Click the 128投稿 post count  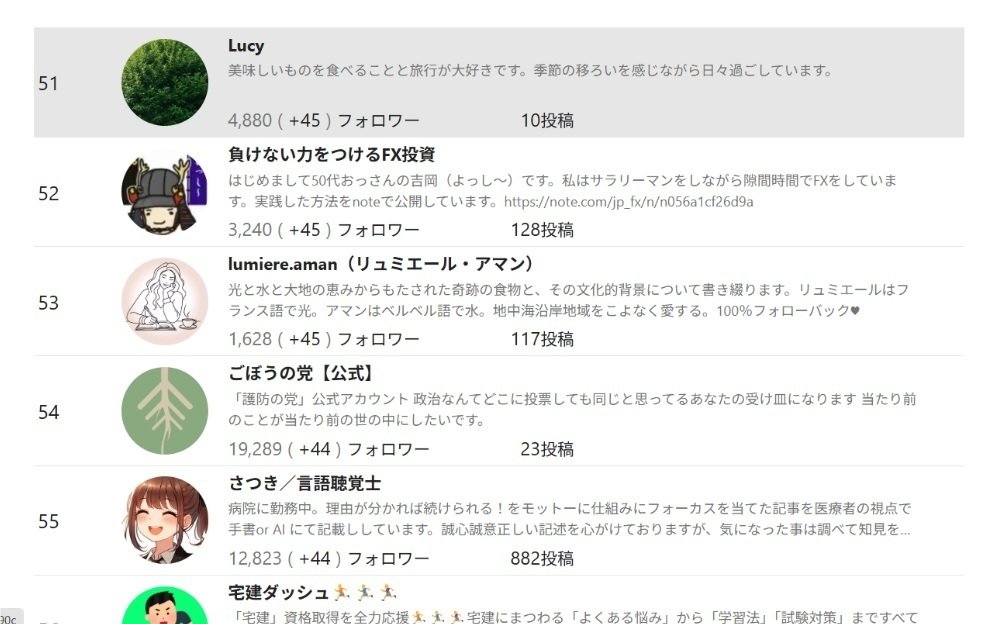541,230
